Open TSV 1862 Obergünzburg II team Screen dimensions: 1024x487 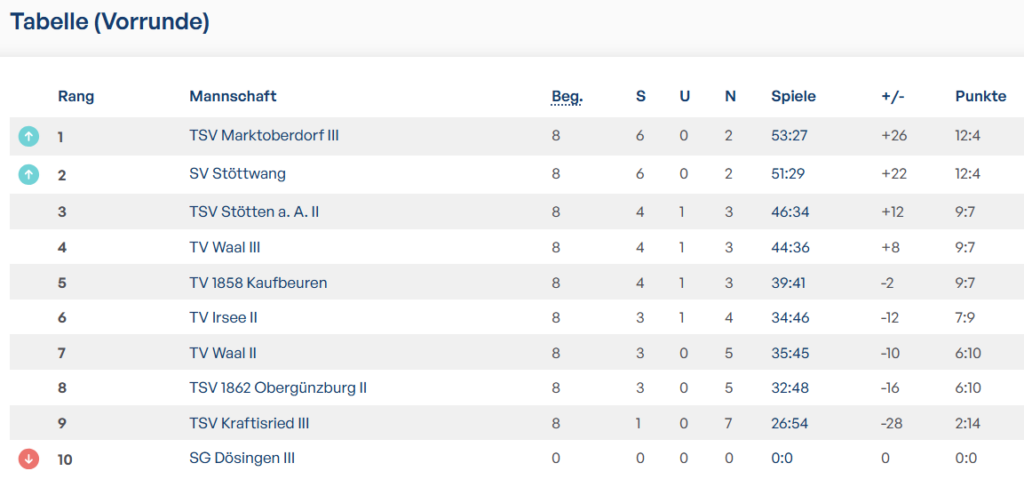[x=278, y=388]
